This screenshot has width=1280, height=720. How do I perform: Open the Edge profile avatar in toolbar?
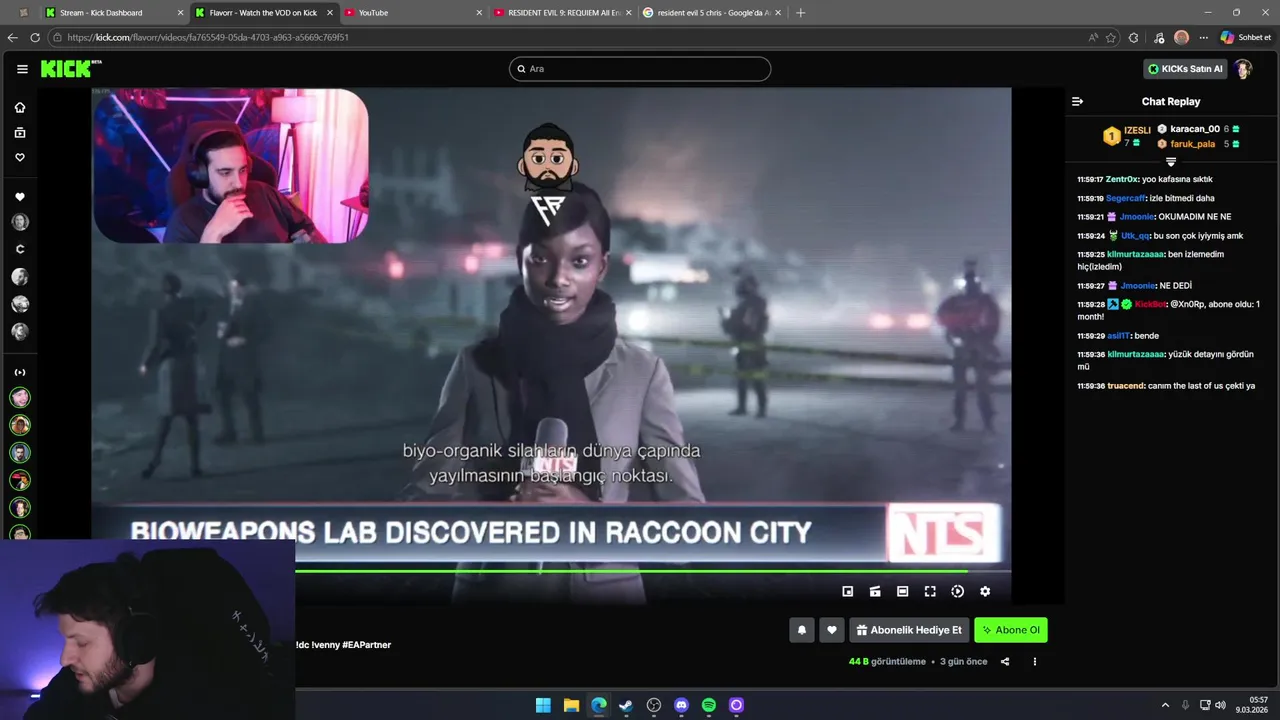tap(1181, 37)
